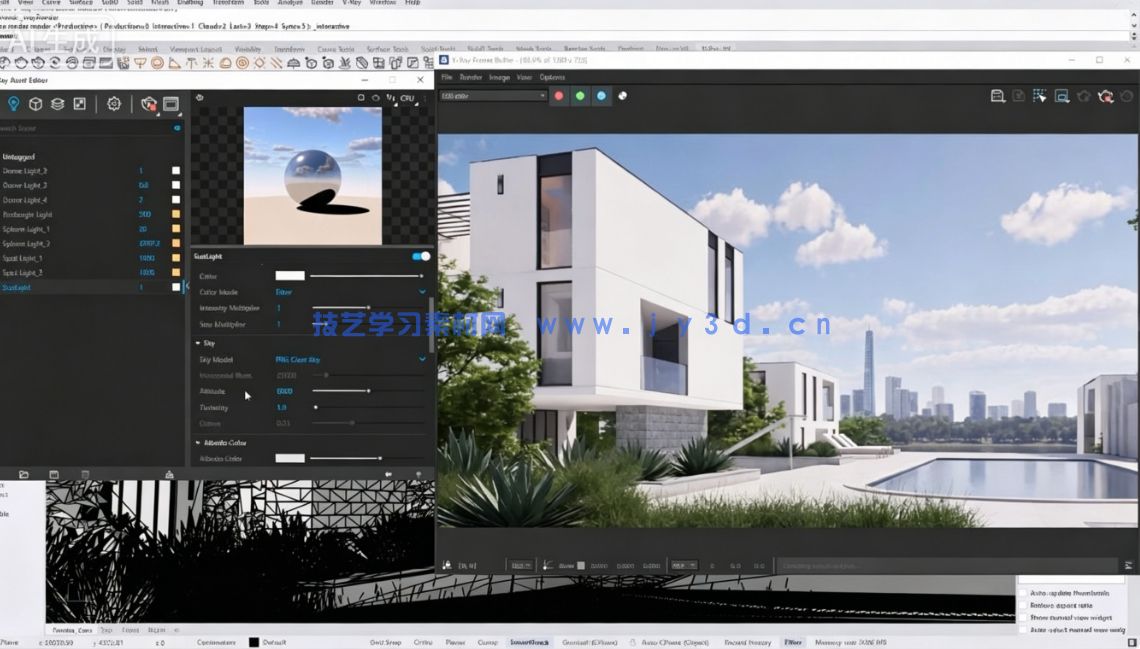
Task: Disable the SunLight enable switch
Action: pos(418,256)
